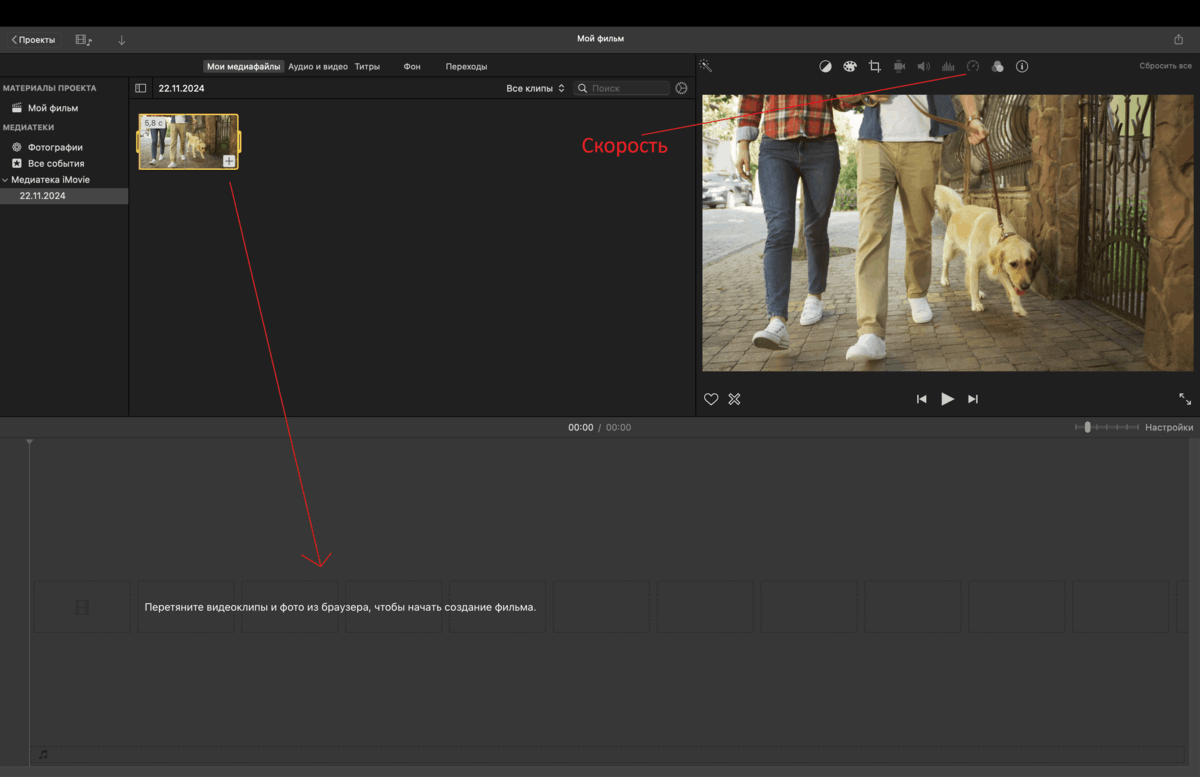The height and width of the screenshot is (777, 1200).
Task: Open the Скорость (speed) settings icon
Action: click(x=972, y=66)
